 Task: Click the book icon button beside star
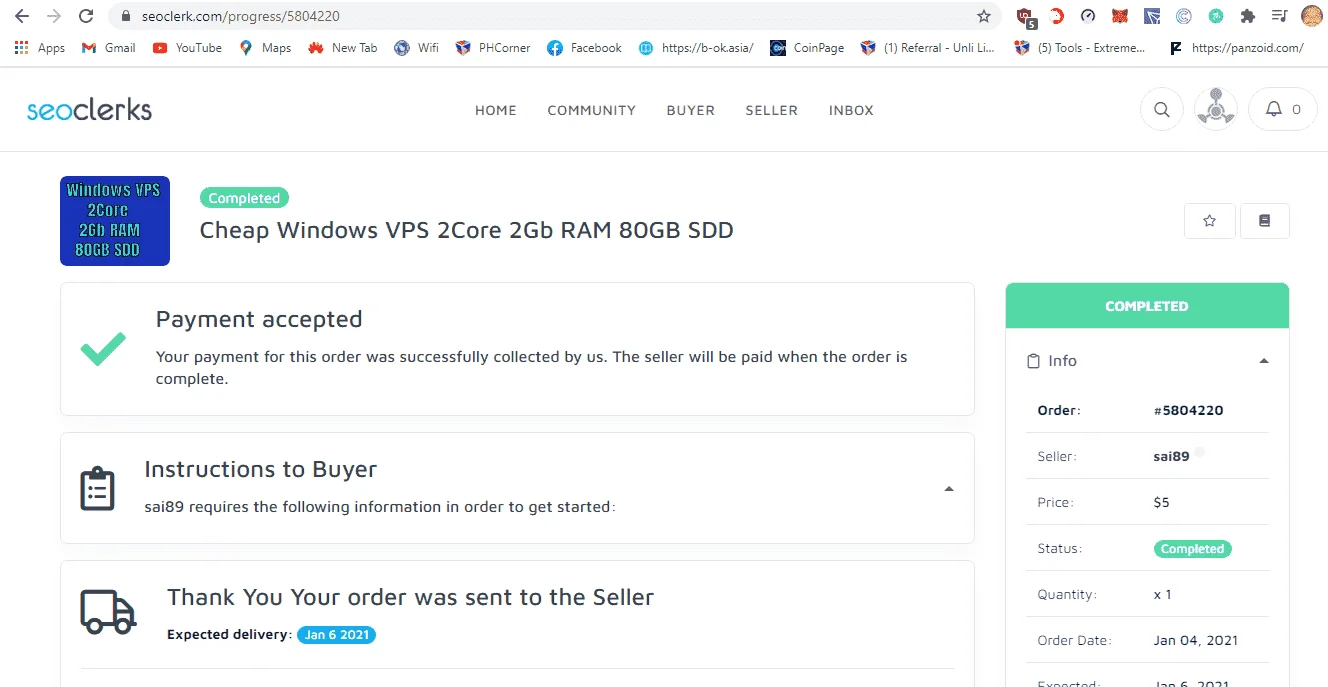(x=1264, y=221)
